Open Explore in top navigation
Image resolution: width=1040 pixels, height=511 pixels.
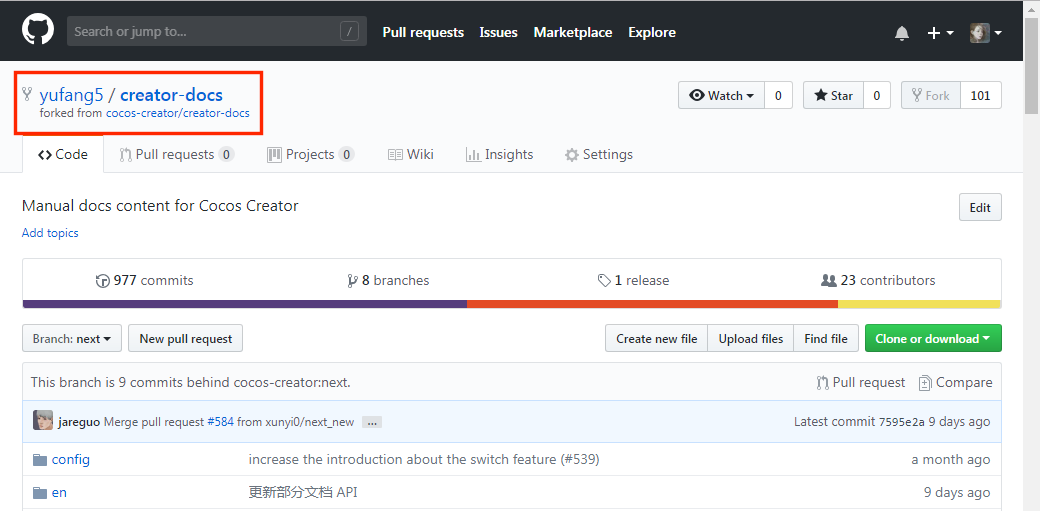pyautogui.click(x=652, y=33)
